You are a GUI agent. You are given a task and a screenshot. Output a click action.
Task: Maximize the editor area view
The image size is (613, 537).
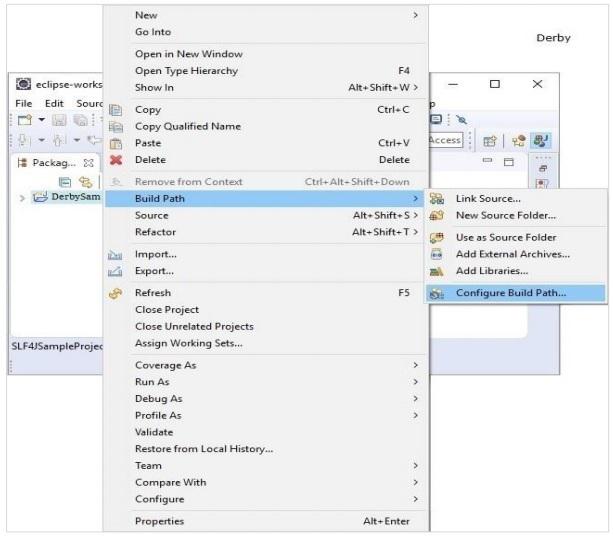[509, 162]
